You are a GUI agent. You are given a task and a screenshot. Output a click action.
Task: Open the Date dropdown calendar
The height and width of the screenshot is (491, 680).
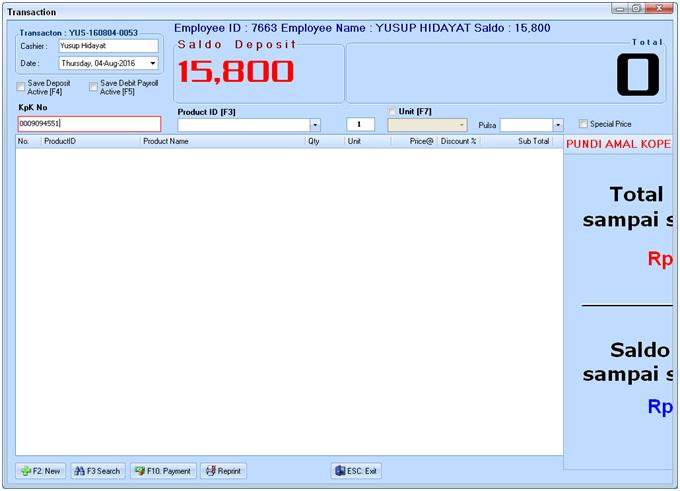153,63
